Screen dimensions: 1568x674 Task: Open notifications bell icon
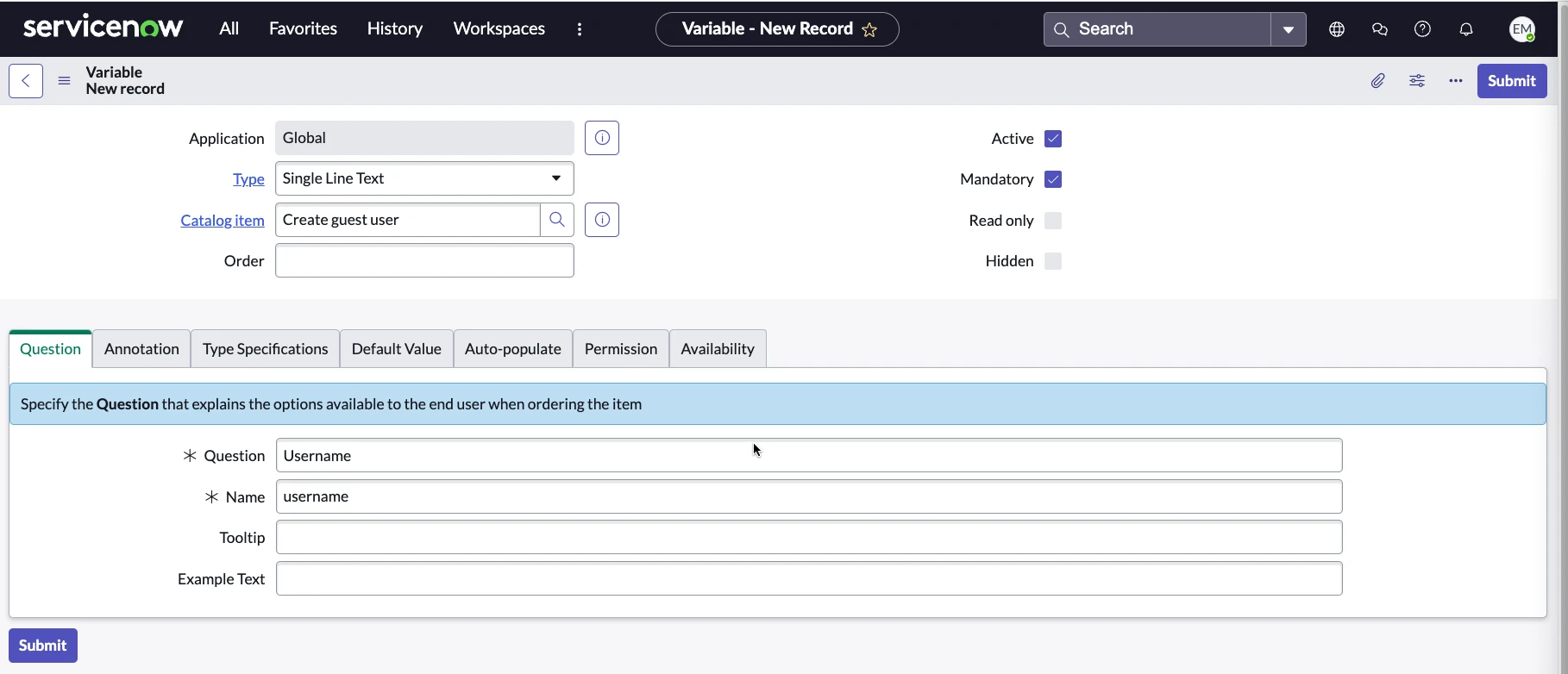1466,29
